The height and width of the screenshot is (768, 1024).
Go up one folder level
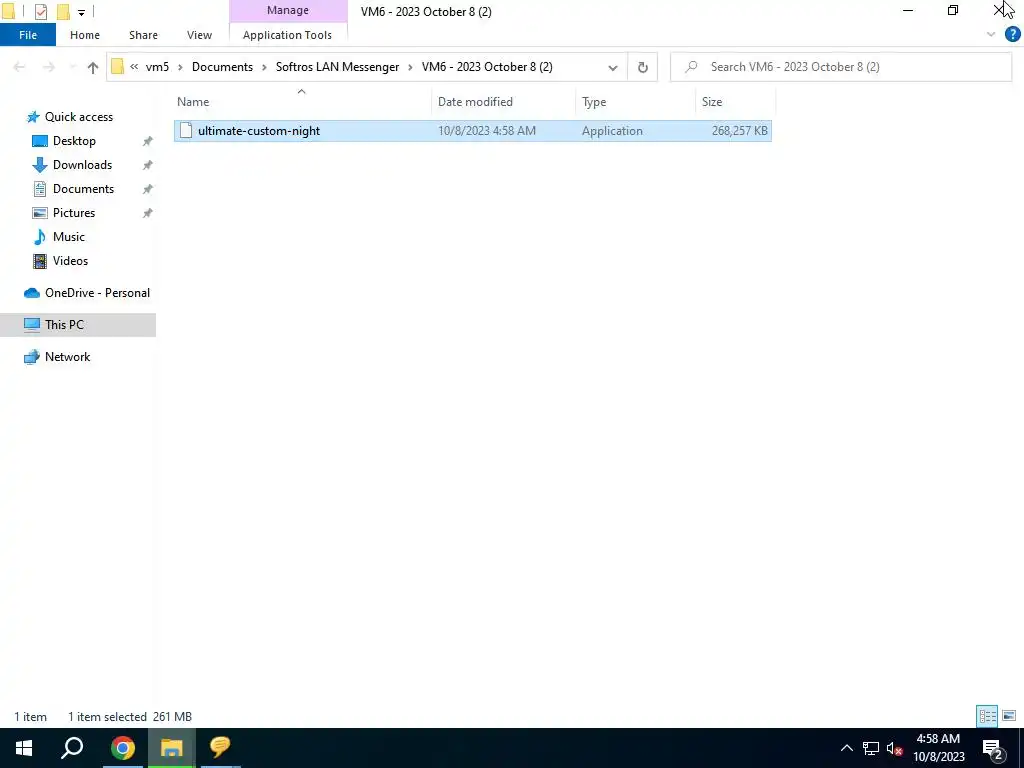(93, 67)
